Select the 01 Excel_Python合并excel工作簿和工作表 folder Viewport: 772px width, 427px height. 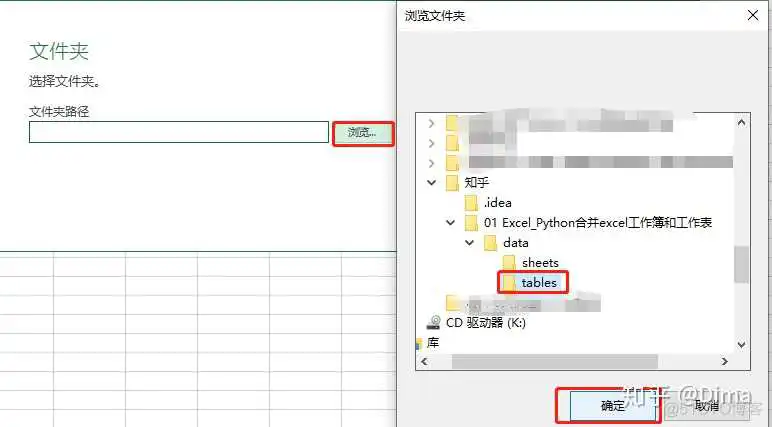[598, 223]
